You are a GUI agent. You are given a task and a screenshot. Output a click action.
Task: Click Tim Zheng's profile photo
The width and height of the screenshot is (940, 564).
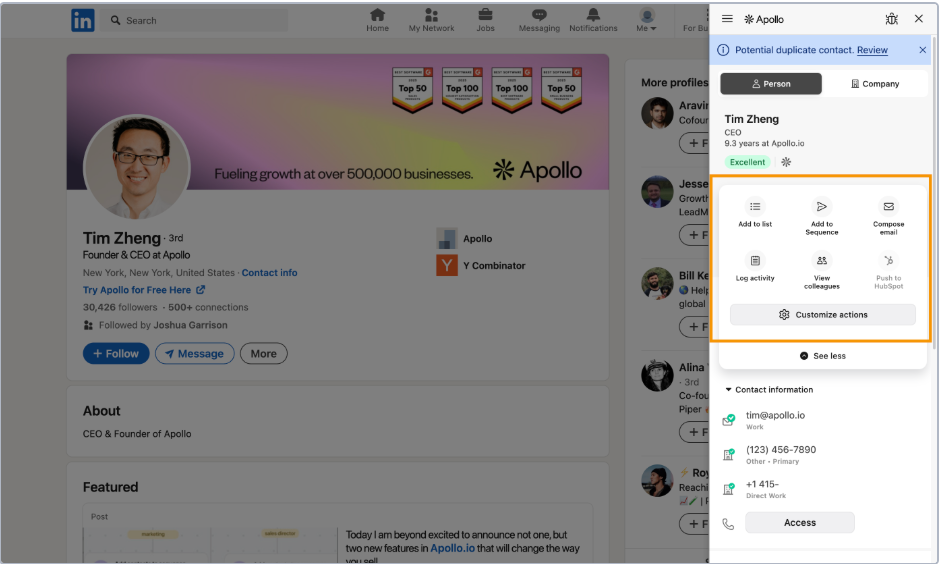click(137, 167)
